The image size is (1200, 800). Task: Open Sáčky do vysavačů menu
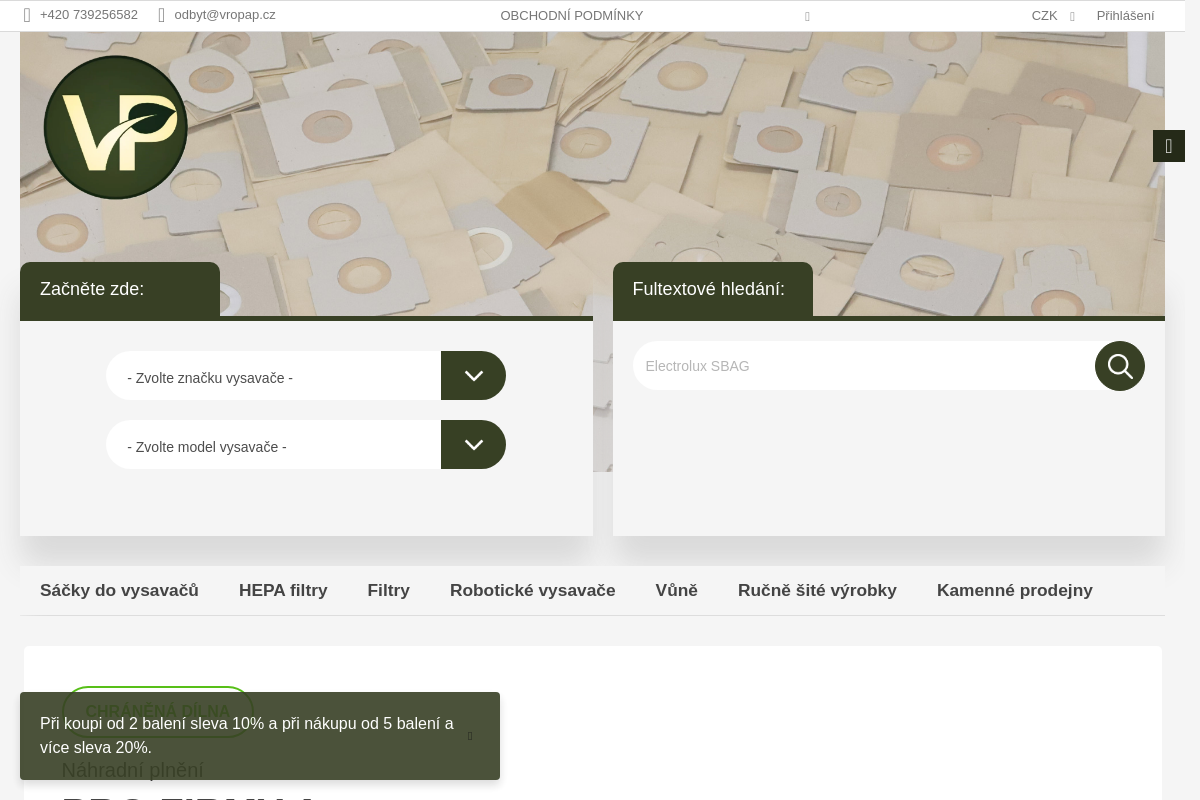click(x=119, y=590)
